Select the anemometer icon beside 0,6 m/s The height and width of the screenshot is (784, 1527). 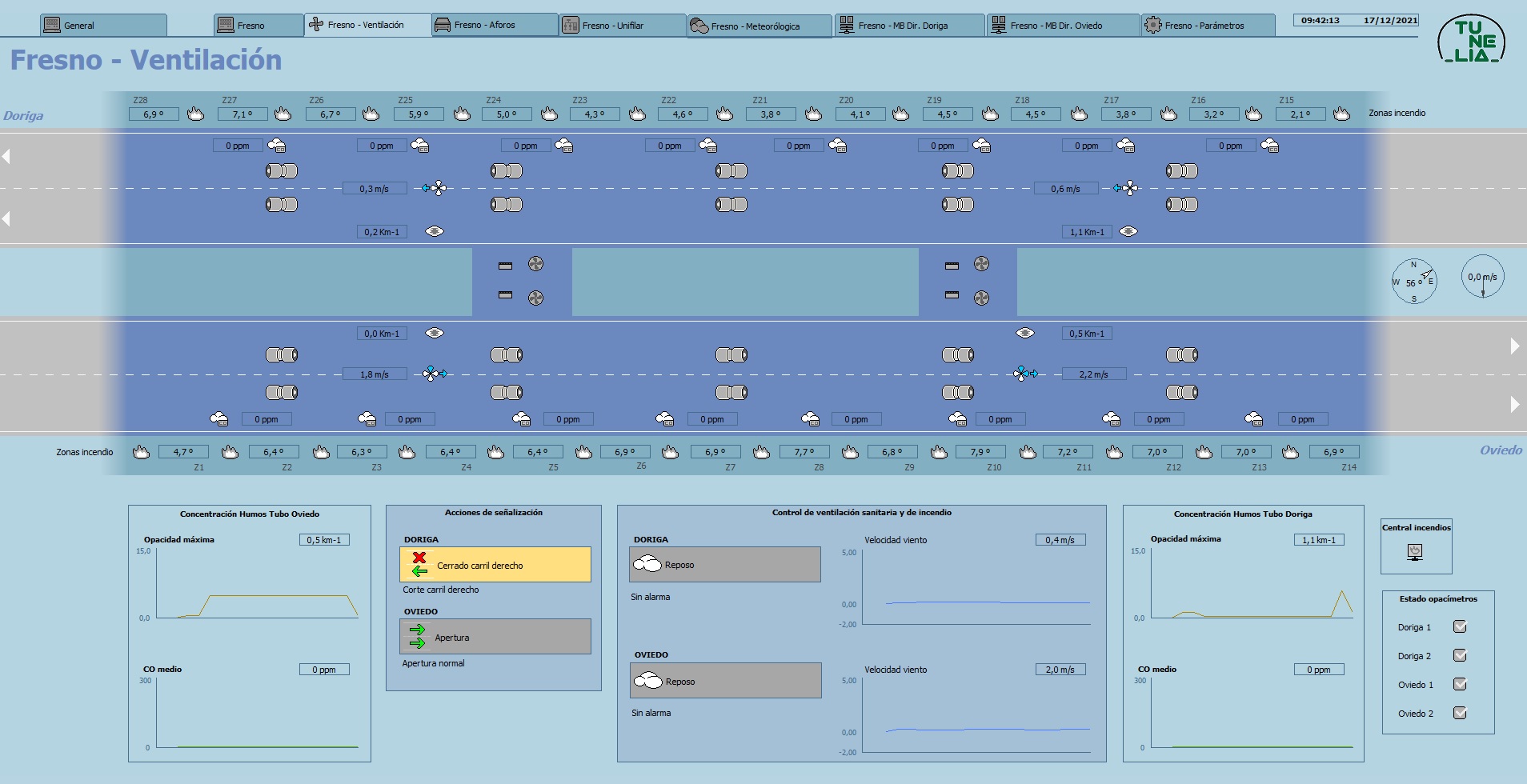[1125, 188]
